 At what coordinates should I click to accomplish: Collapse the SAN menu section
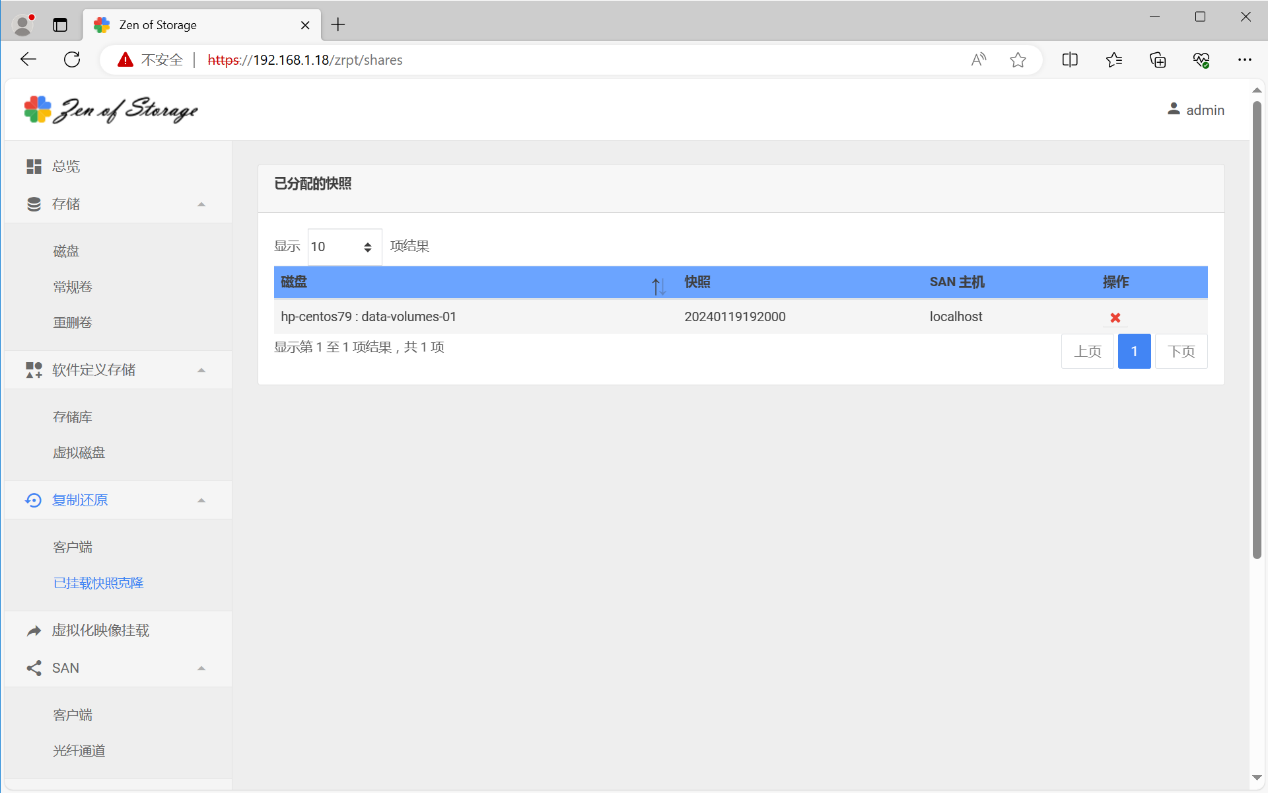201,668
